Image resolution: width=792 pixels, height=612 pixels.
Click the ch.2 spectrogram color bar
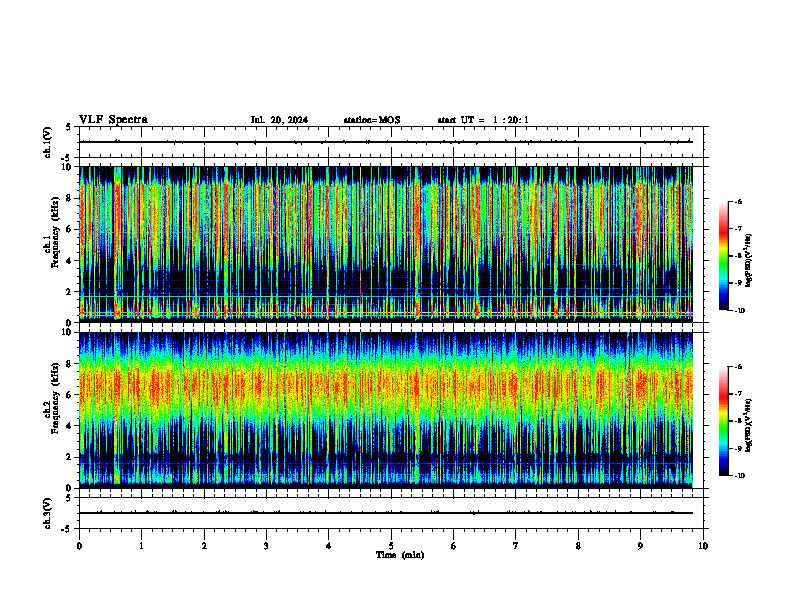tap(723, 421)
